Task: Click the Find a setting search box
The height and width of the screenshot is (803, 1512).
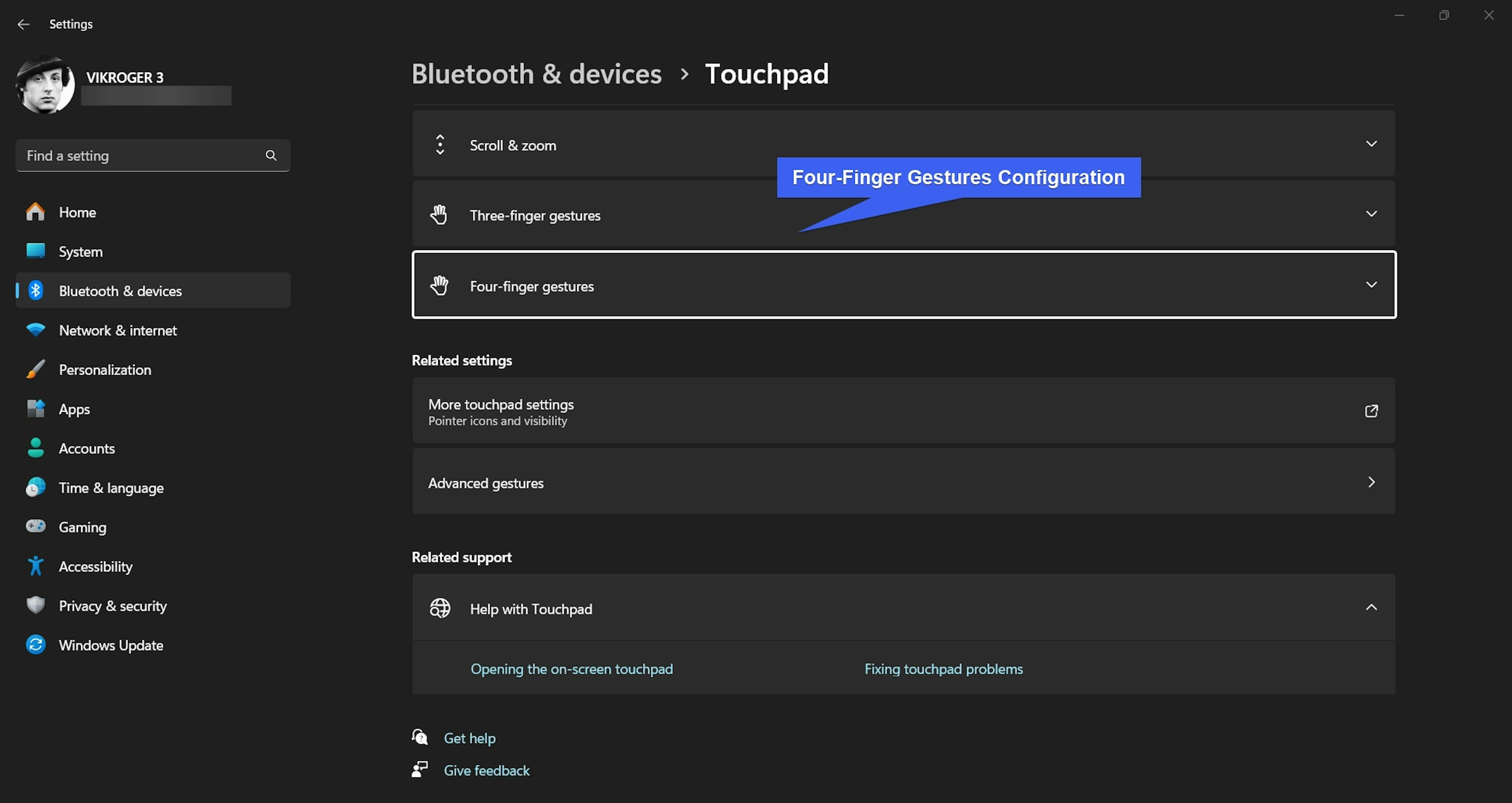Action: [141, 155]
